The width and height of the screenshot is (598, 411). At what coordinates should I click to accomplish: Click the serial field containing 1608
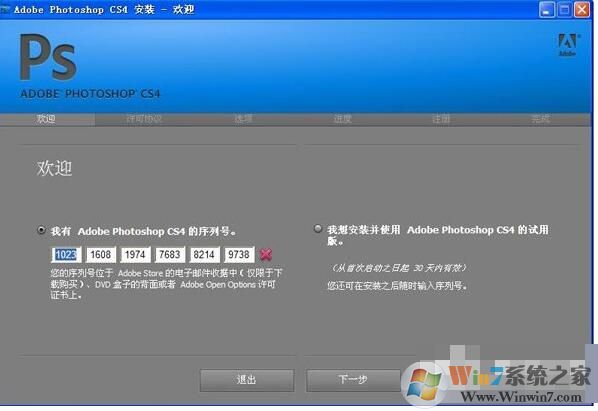point(101,255)
